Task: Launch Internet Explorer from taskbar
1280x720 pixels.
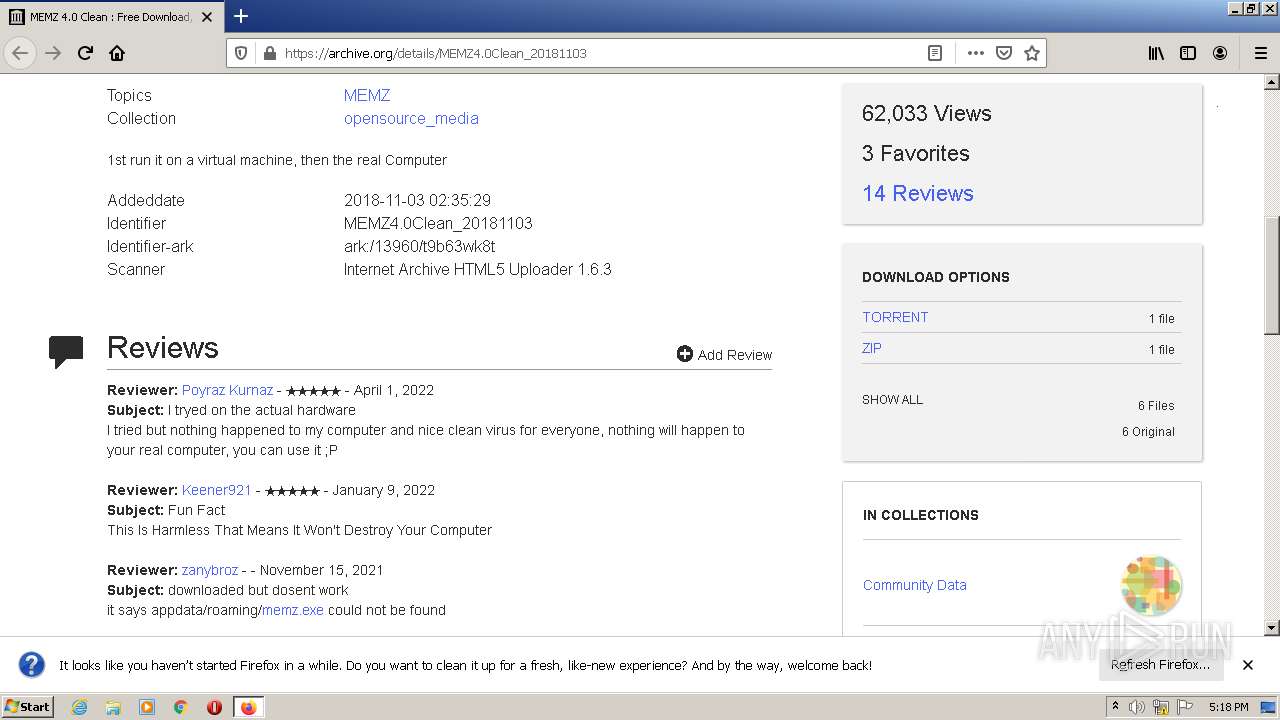Action: click(80, 707)
